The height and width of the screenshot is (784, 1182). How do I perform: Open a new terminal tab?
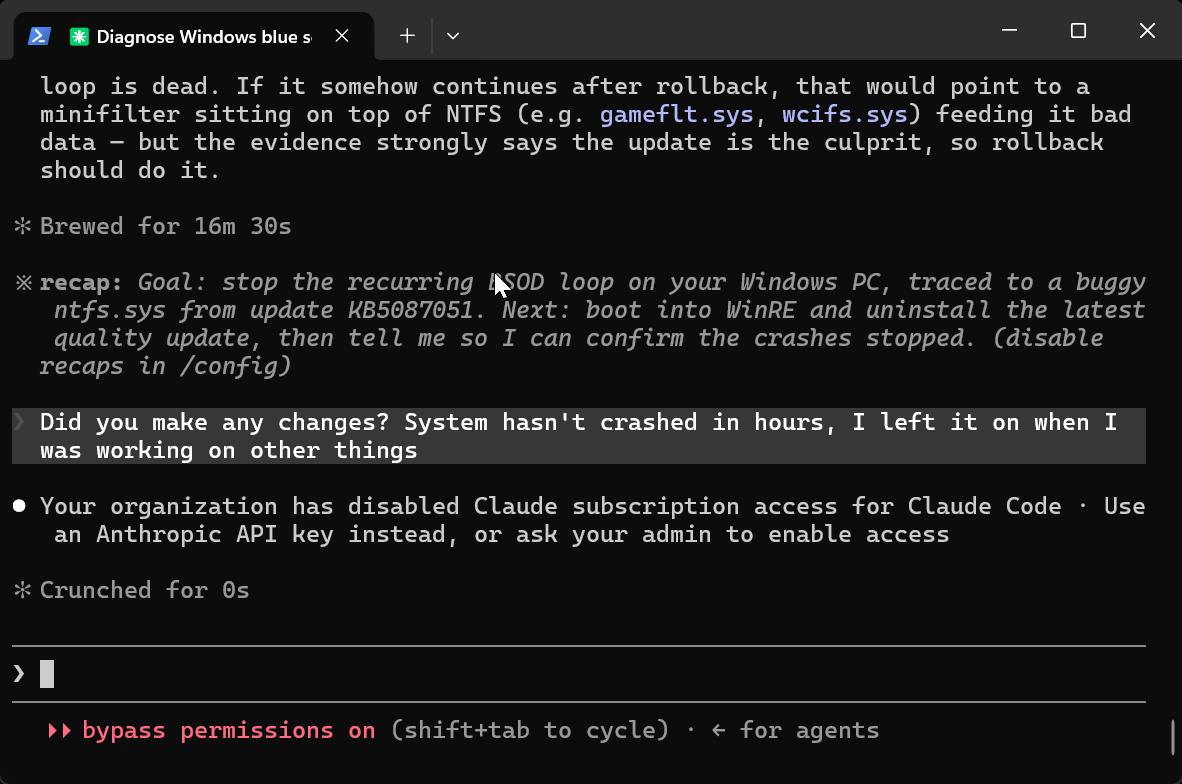(407, 35)
